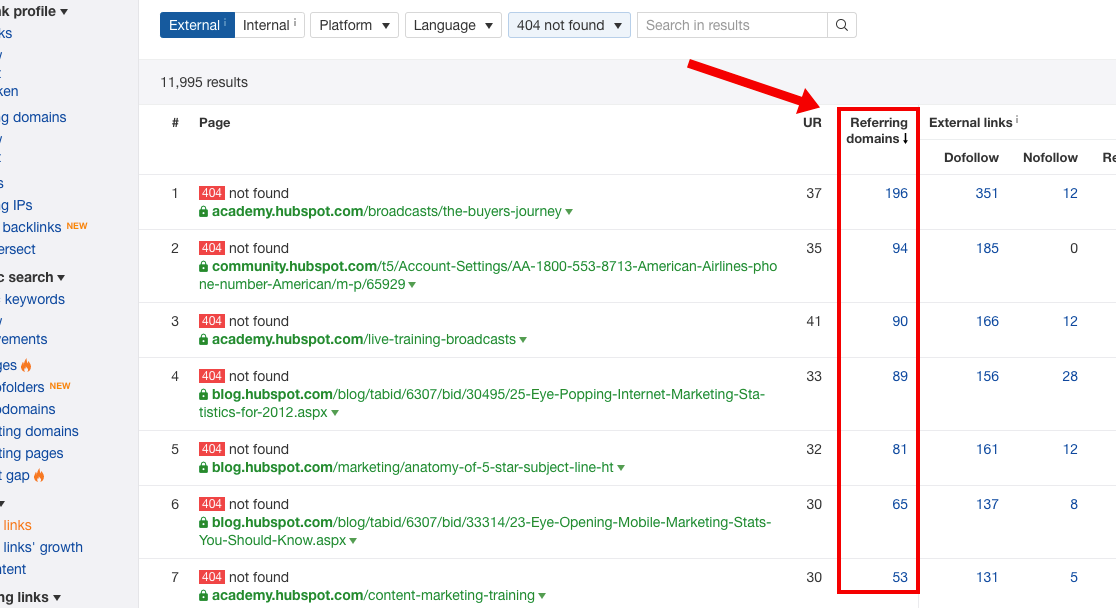
Task: Click UR value 37 in first row
Action: coord(814,193)
